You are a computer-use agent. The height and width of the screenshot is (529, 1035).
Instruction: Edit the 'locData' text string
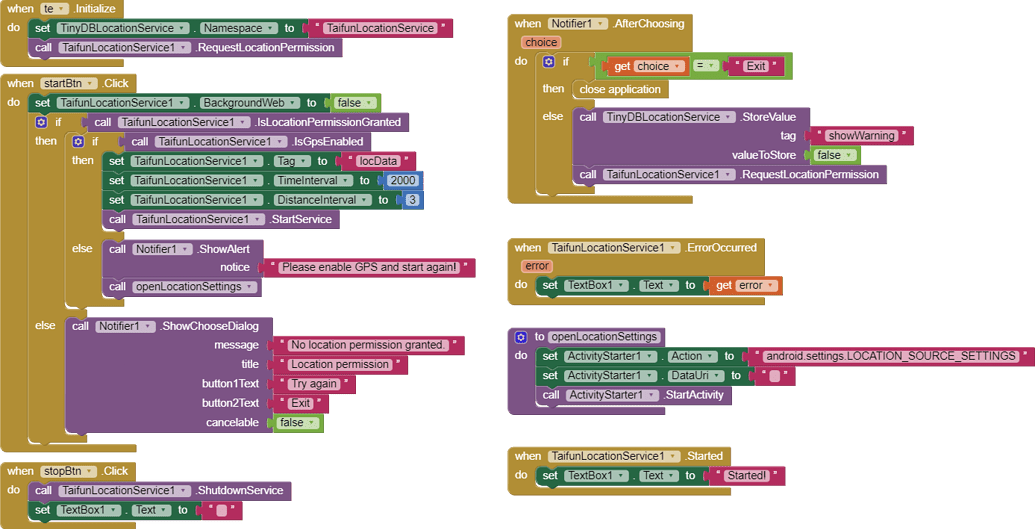point(378,161)
